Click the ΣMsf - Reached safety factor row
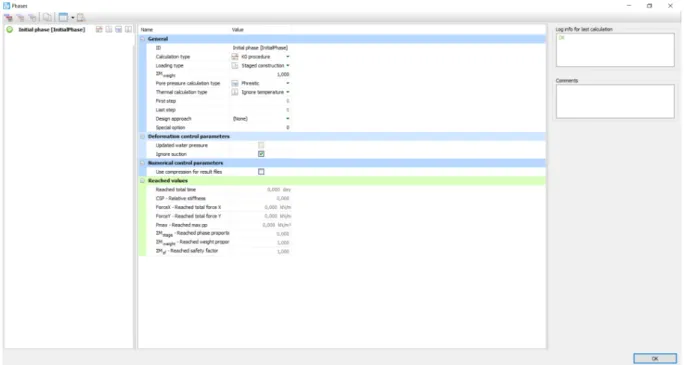 219,251
